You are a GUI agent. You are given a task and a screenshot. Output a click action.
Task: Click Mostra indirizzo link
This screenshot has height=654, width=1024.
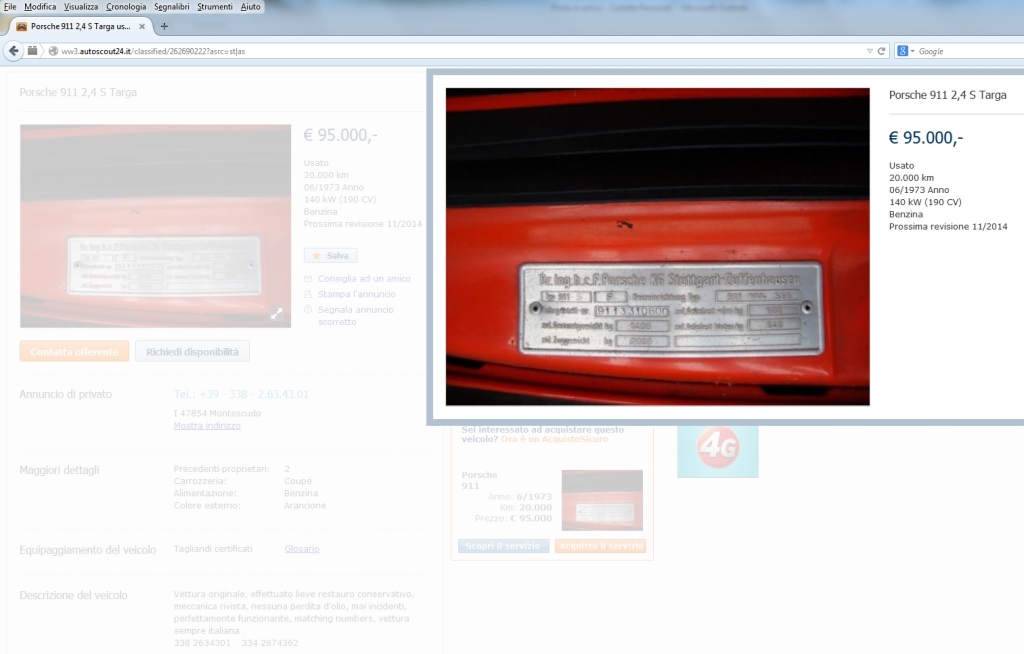coord(207,425)
